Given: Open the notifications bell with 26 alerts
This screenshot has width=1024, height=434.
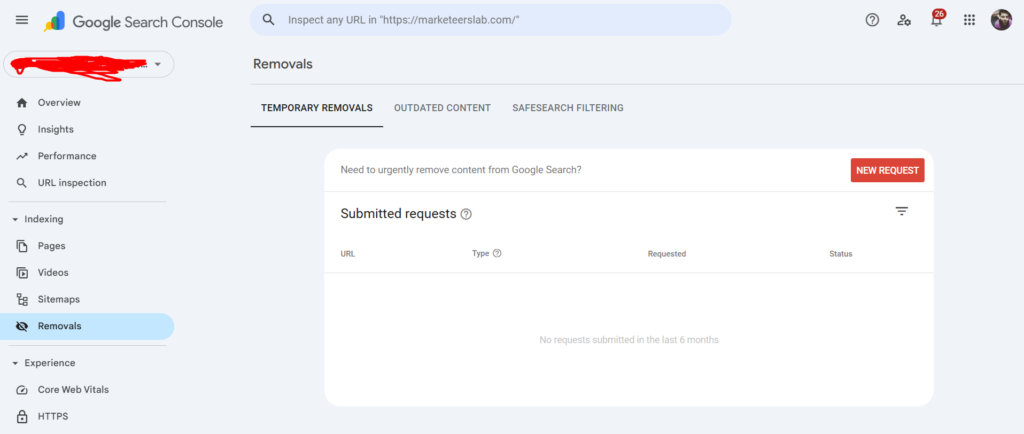Looking at the screenshot, I should (937, 20).
